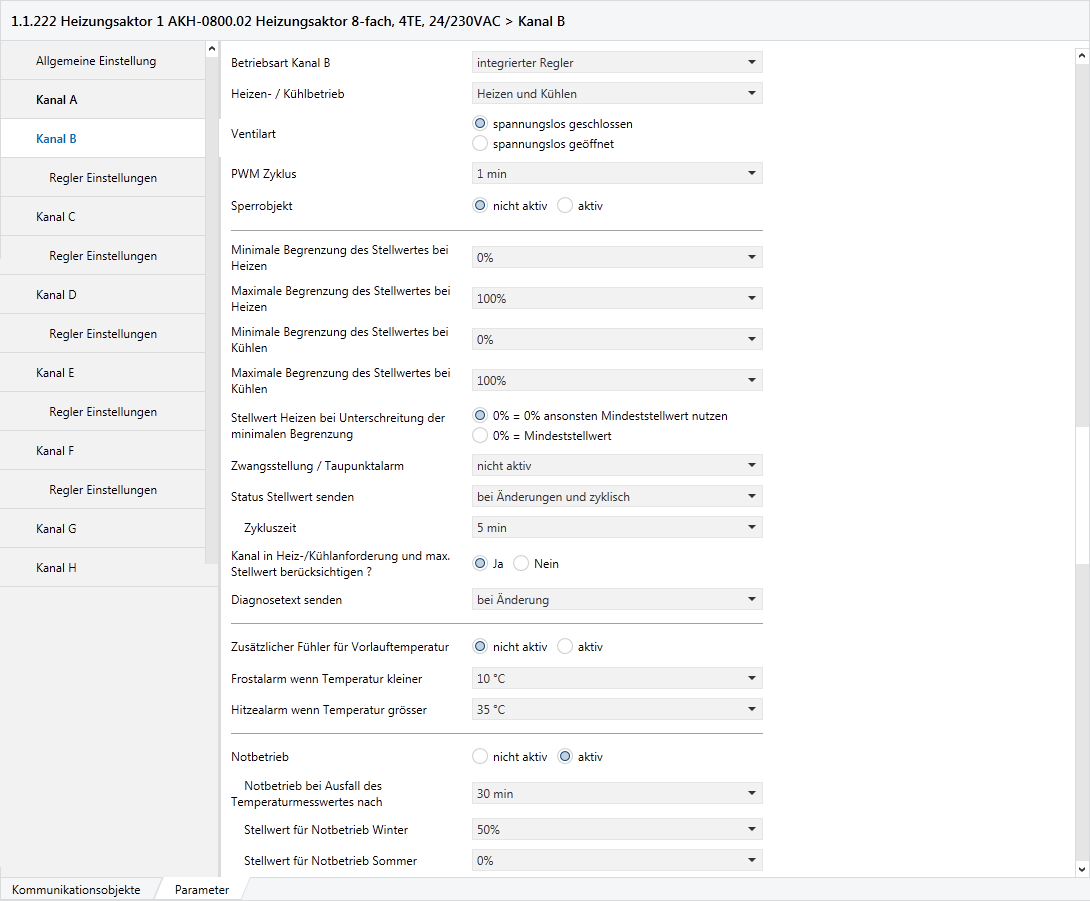1090x901 pixels.
Task: Select 'spannungslos geöffnet' for Ventilart
Action: click(479, 144)
